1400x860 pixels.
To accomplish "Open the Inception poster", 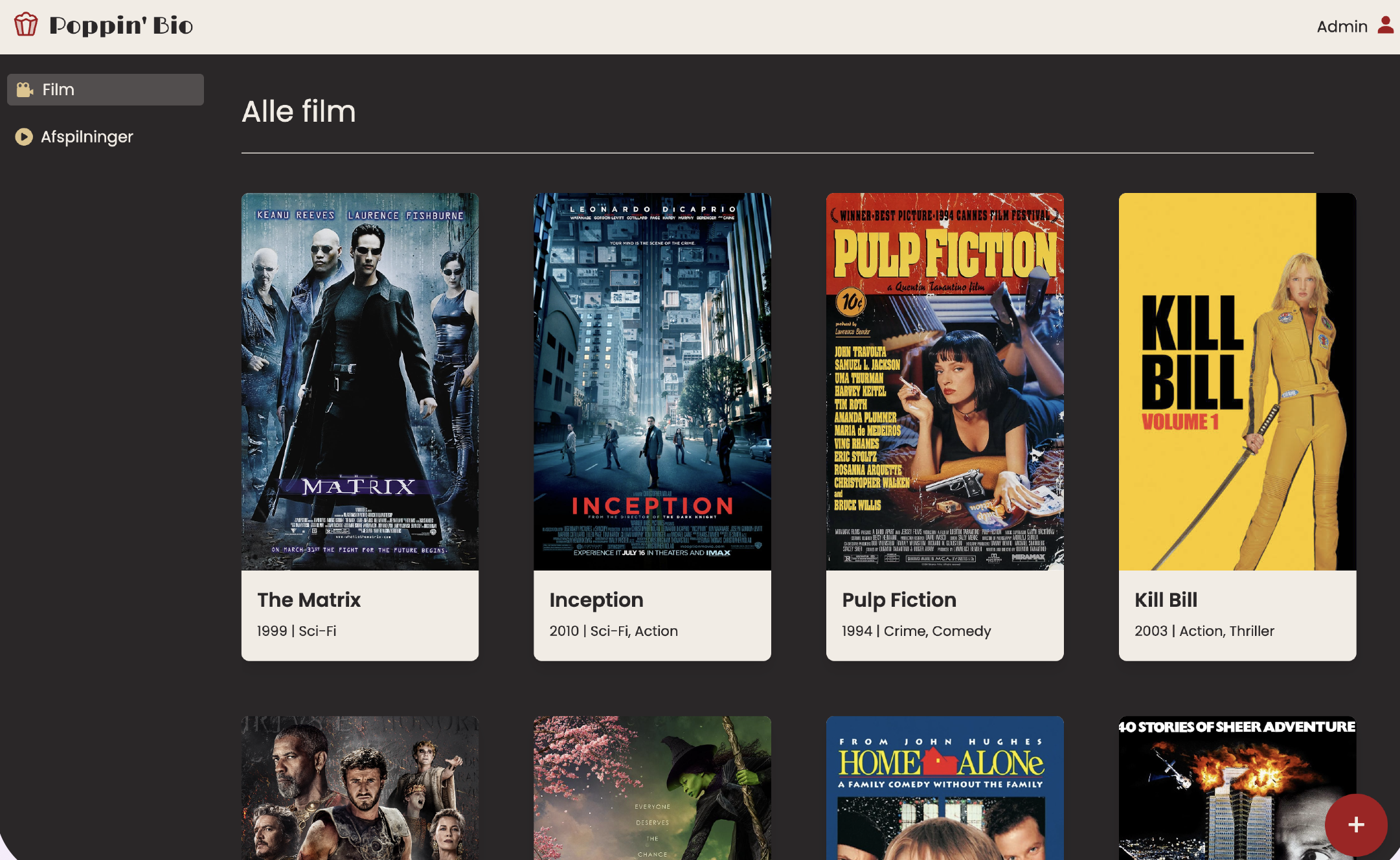I will click(652, 381).
